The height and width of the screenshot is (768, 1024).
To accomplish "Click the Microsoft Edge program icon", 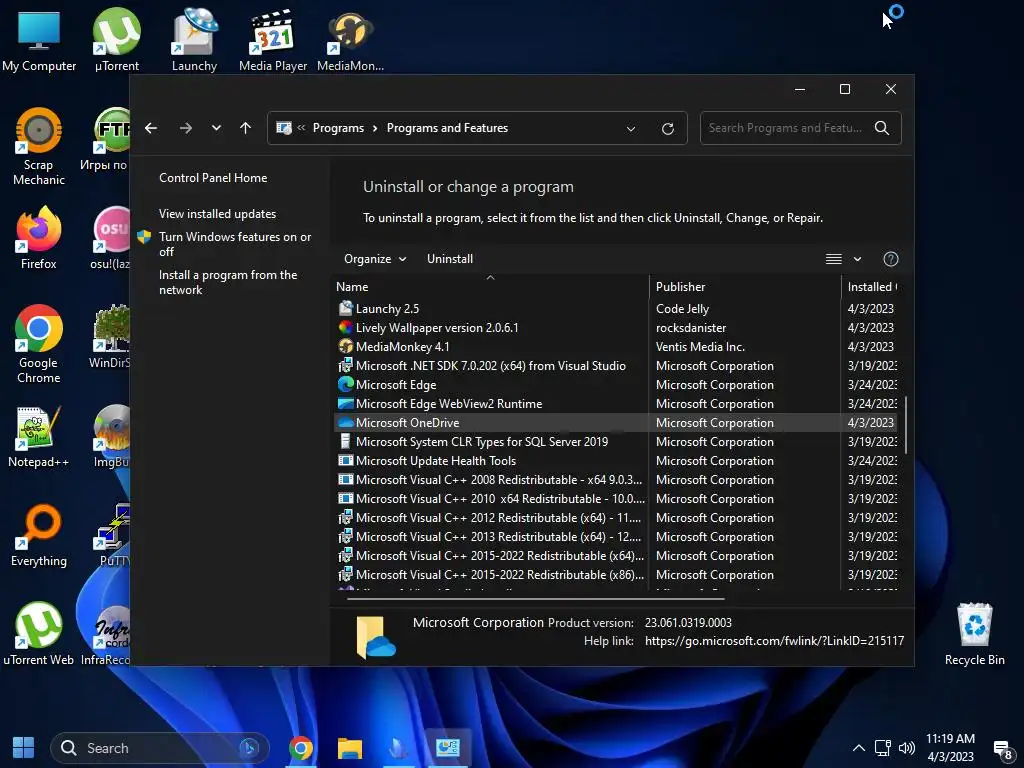I will (345, 385).
